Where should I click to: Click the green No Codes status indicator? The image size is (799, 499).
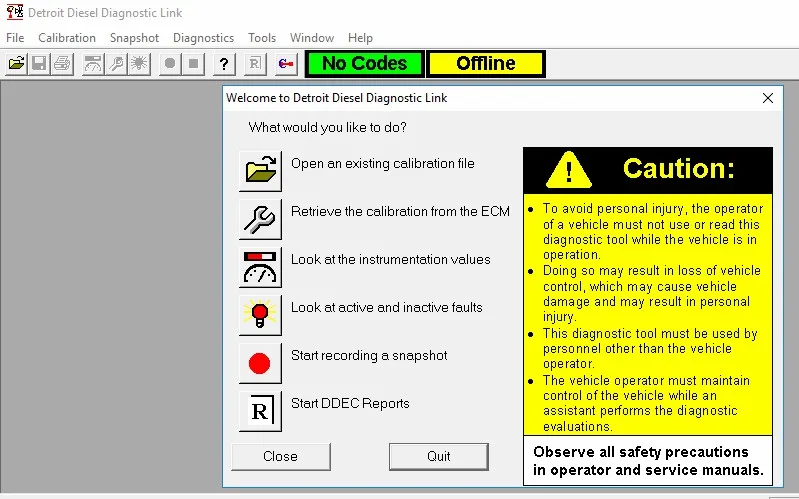(364, 64)
